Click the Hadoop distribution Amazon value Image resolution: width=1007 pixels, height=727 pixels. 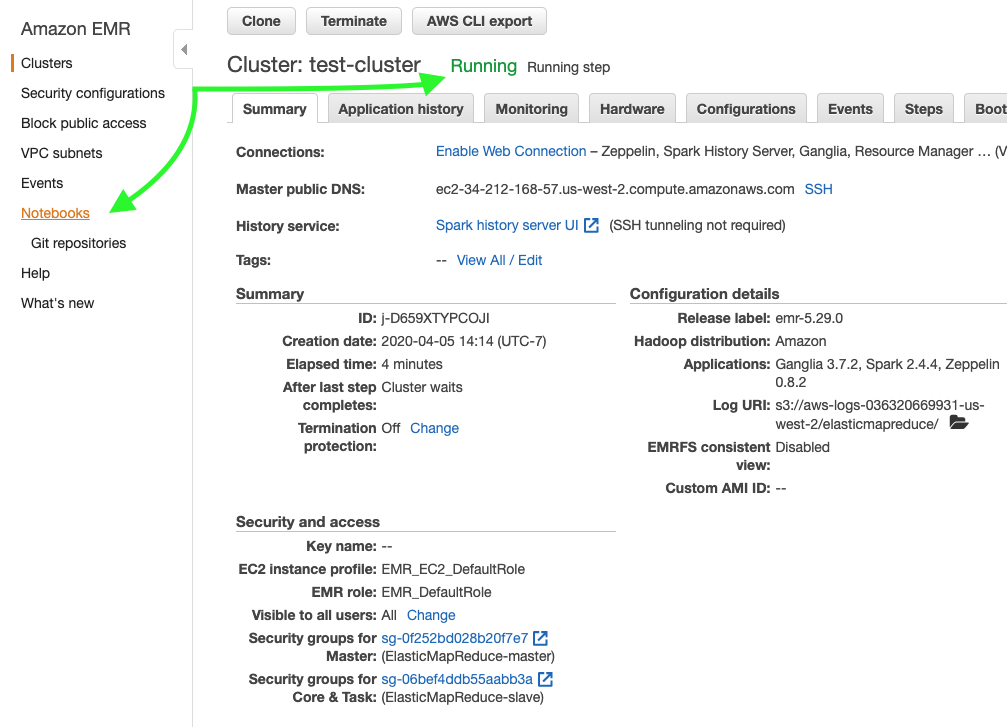(x=801, y=342)
